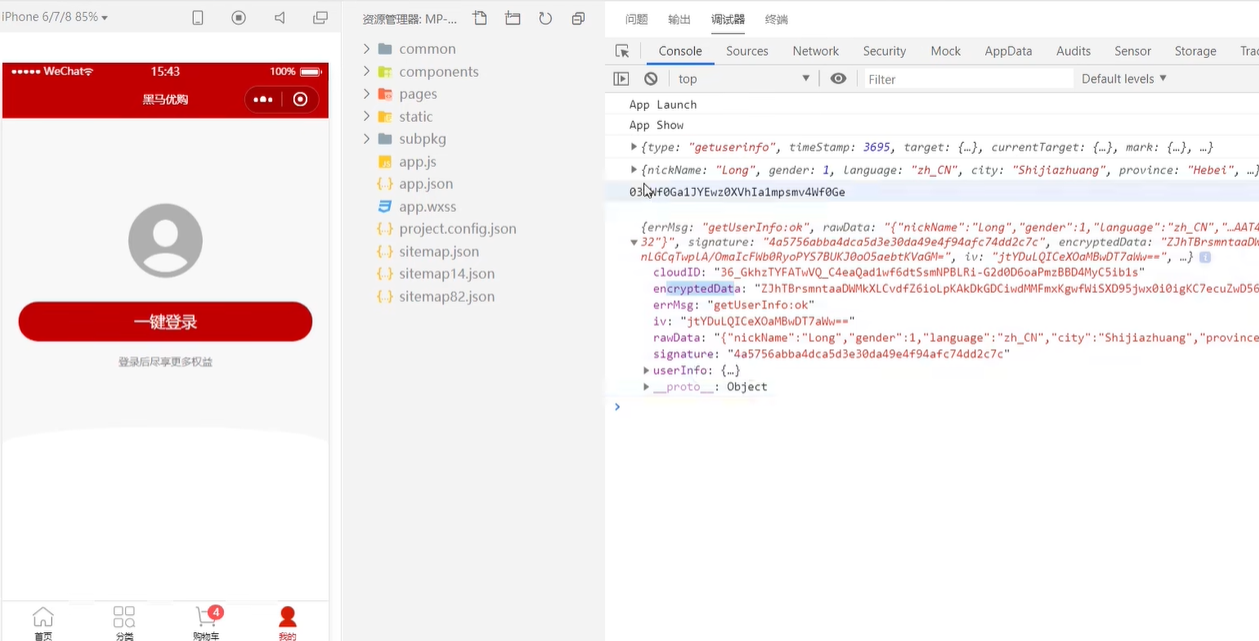The height and width of the screenshot is (641, 1259).
Task: Expand the pages folder
Action: [x=418, y=94]
